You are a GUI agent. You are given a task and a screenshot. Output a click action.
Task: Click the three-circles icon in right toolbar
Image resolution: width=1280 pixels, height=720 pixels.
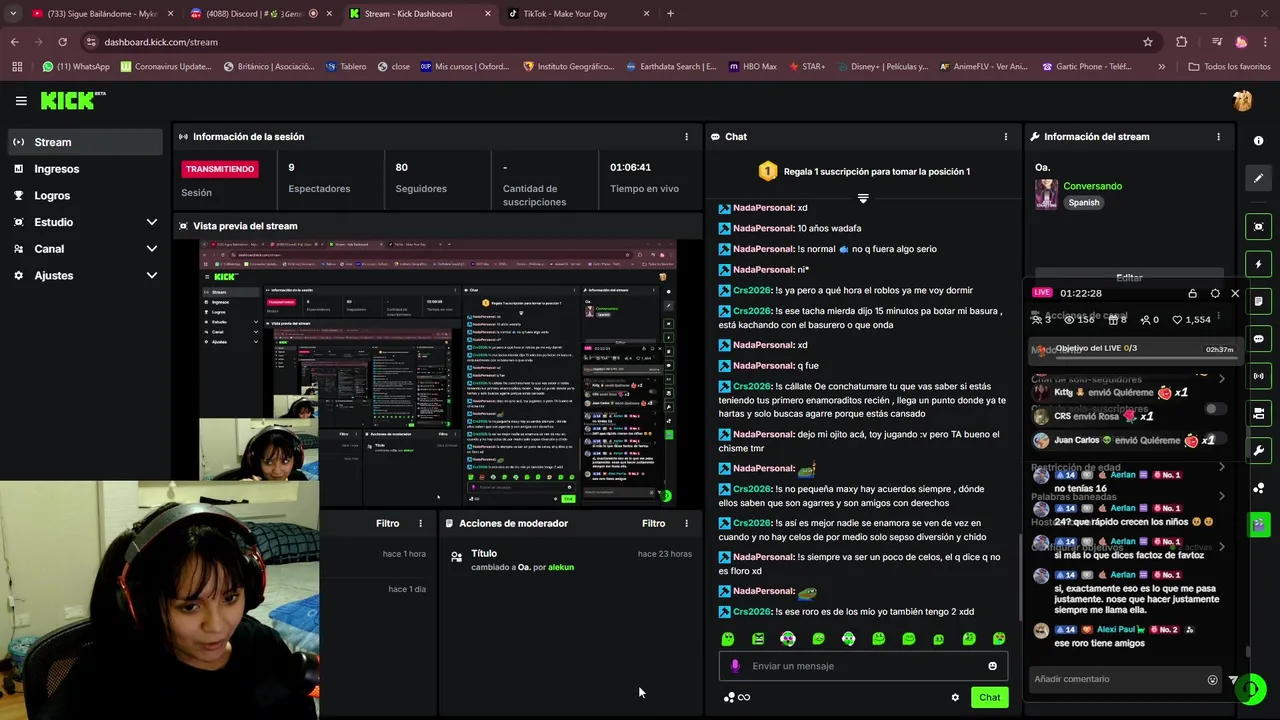(x=1259, y=487)
